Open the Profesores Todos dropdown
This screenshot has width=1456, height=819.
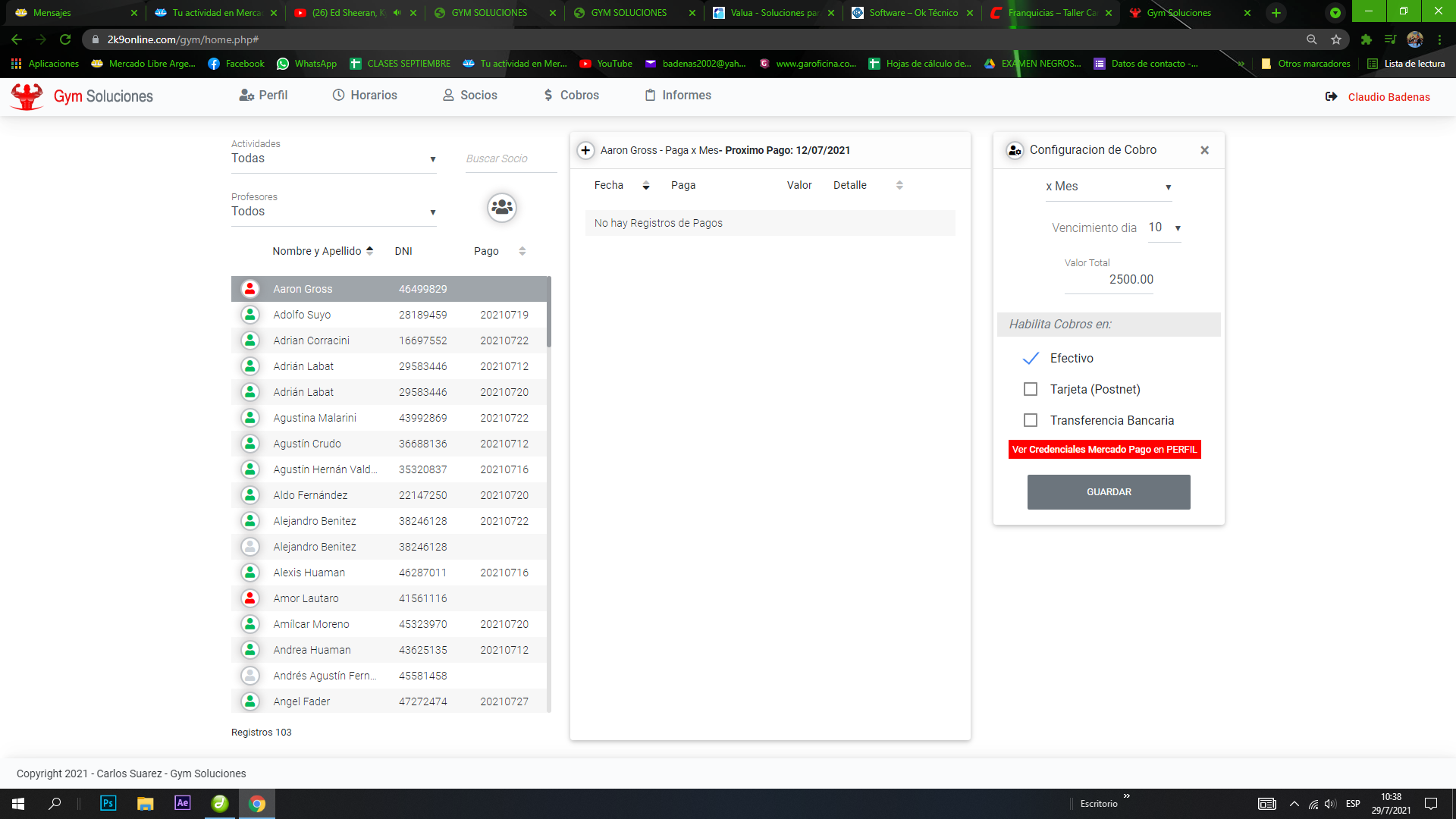334,212
